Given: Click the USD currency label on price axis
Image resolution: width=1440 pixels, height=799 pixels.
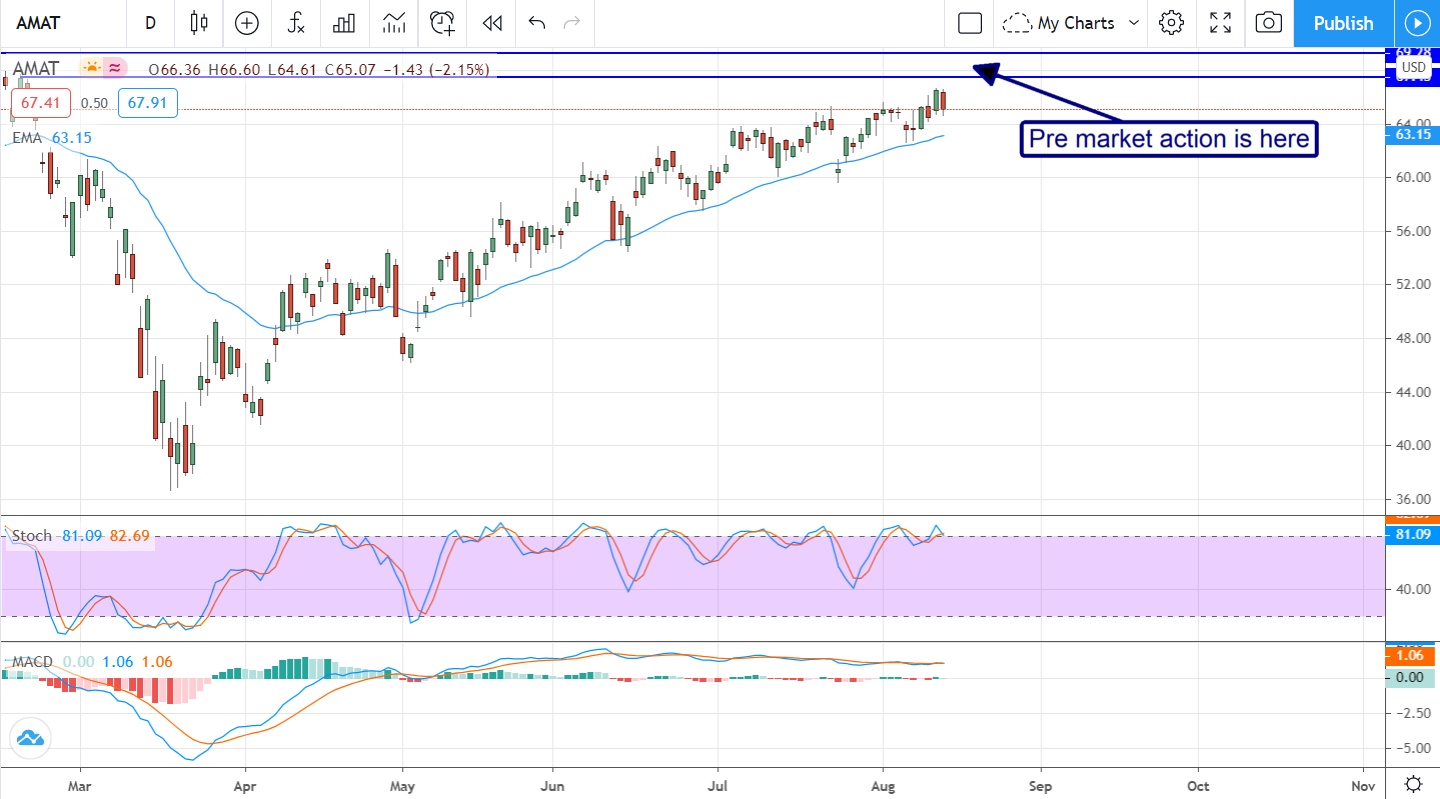Looking at the screenshot, I should coord(1414,67).
